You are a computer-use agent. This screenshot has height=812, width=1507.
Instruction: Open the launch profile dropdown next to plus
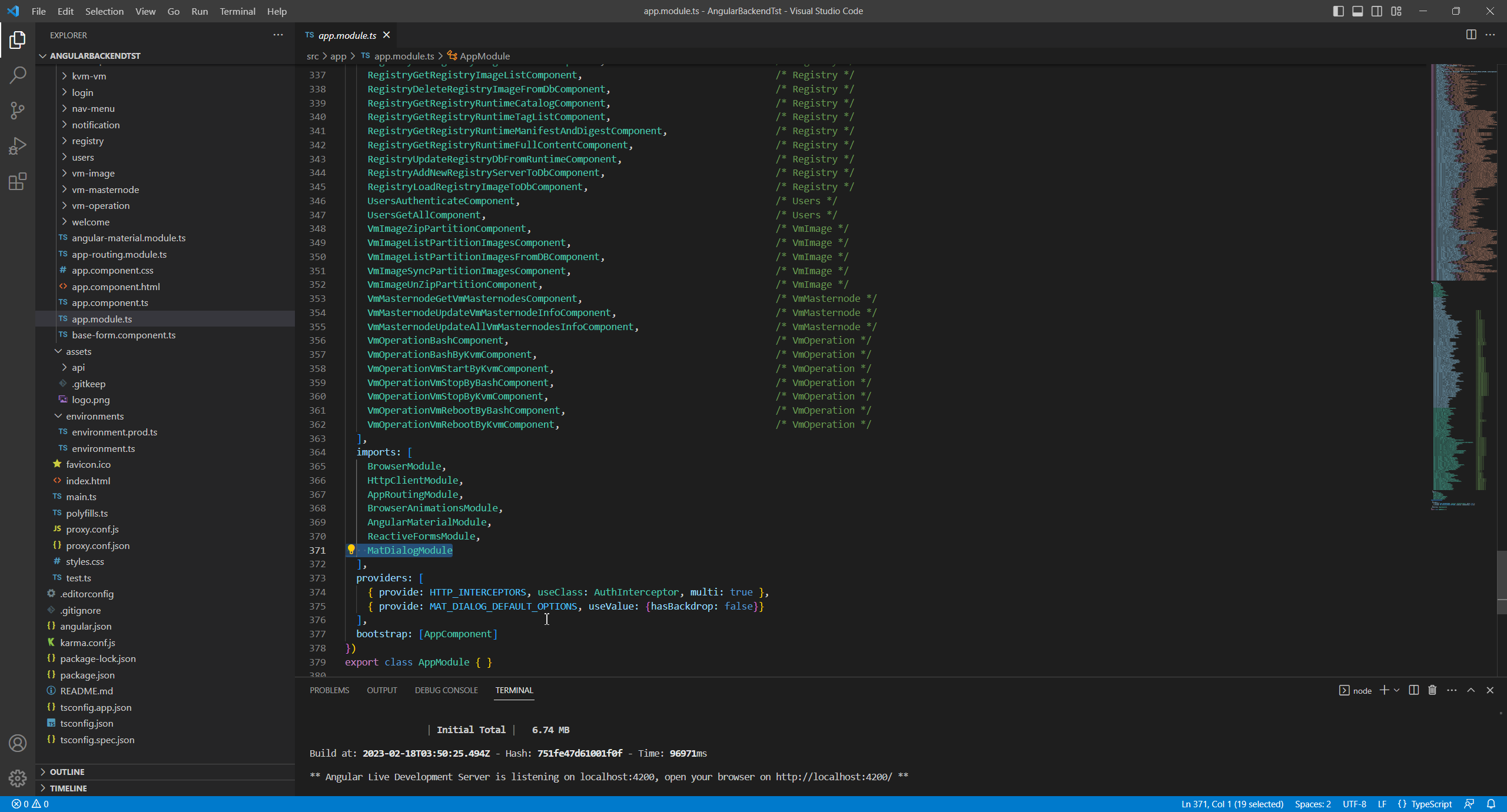tap(1396, 690)
